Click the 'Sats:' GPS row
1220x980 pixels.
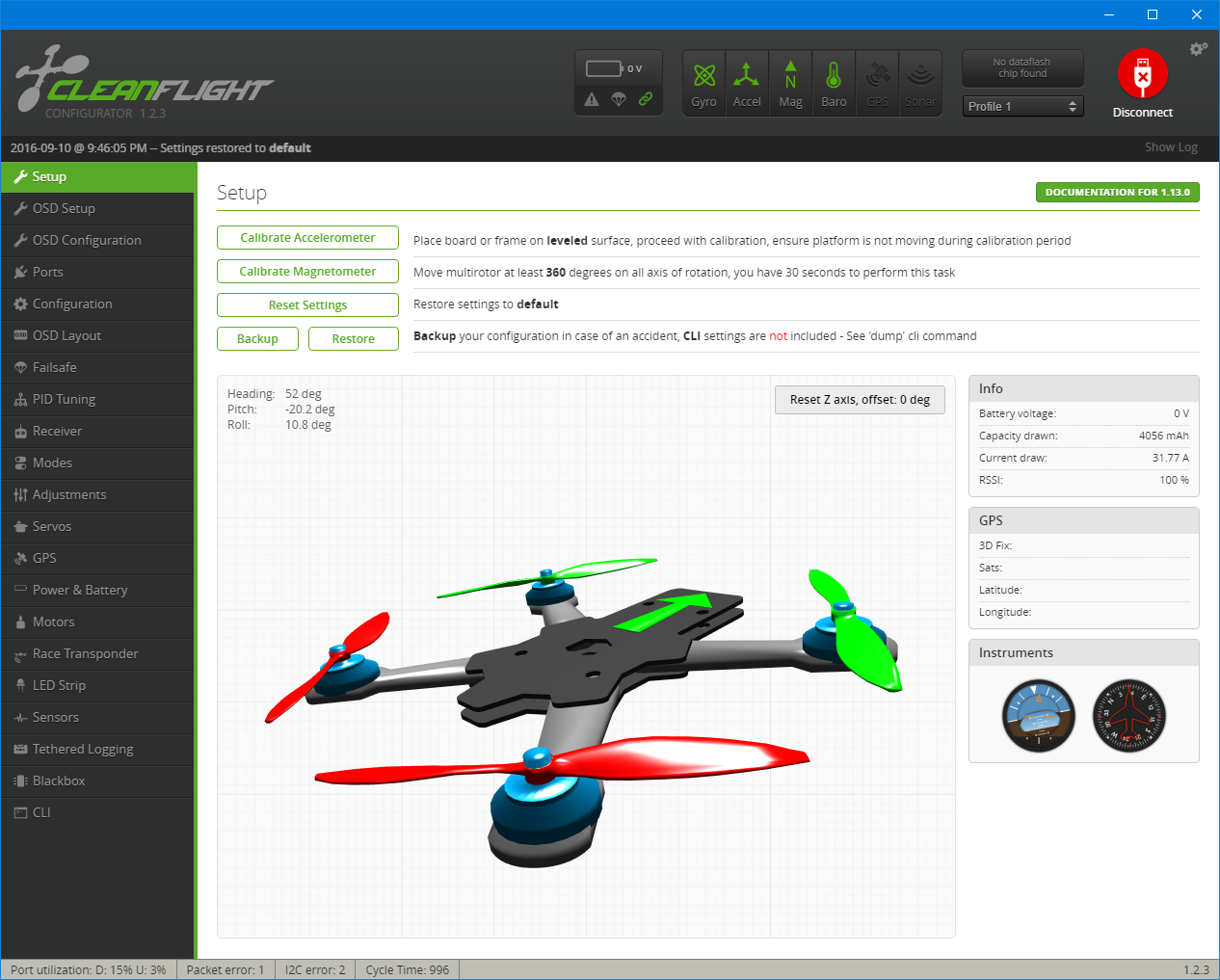pyautogui.click(x=1084, y=568)
